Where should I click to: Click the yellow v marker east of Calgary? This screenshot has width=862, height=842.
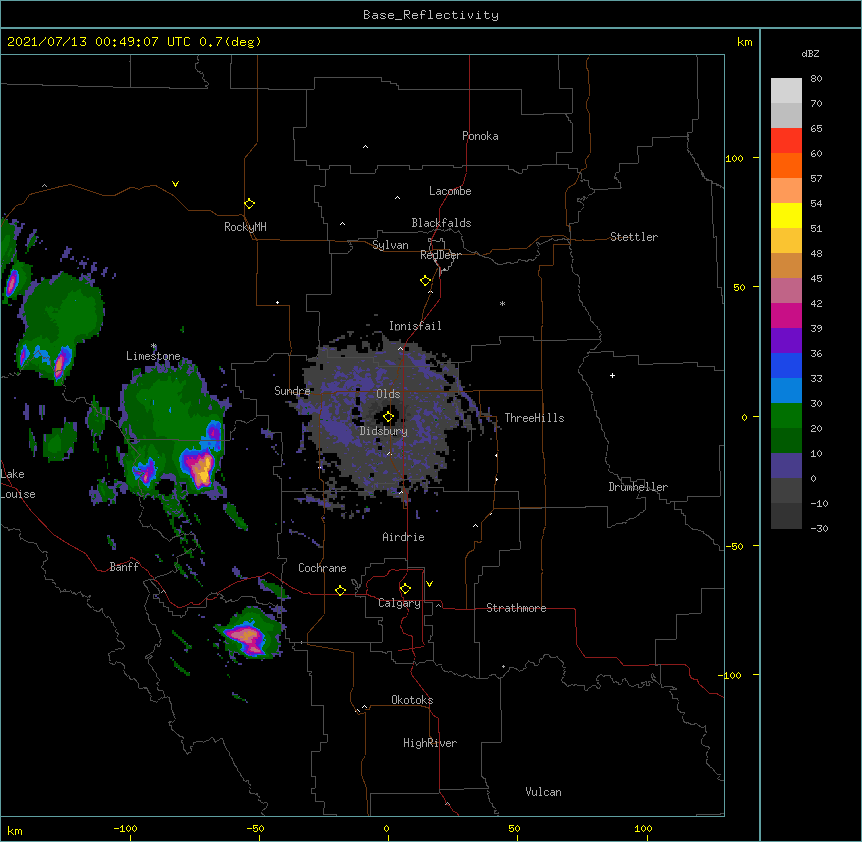point(429,584)
